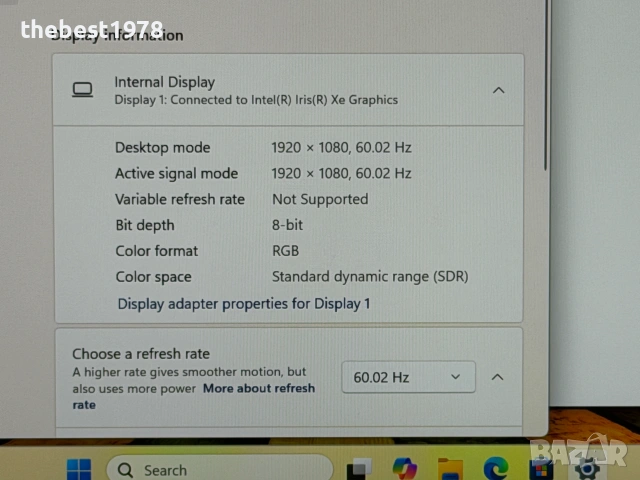Launch Microsoft Edge from the taskbar
The width and height of the screenshot is (640, 480).
496,469
